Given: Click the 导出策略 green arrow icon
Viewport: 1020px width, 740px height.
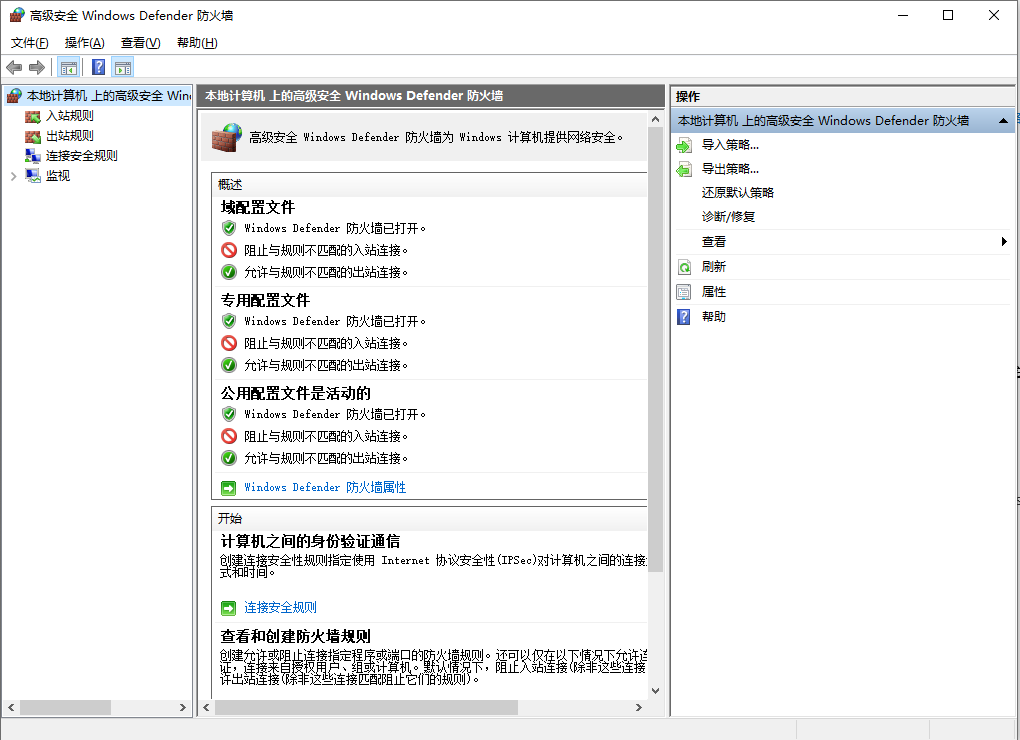Looking at the screenshot, I should [x=684, y=170].
